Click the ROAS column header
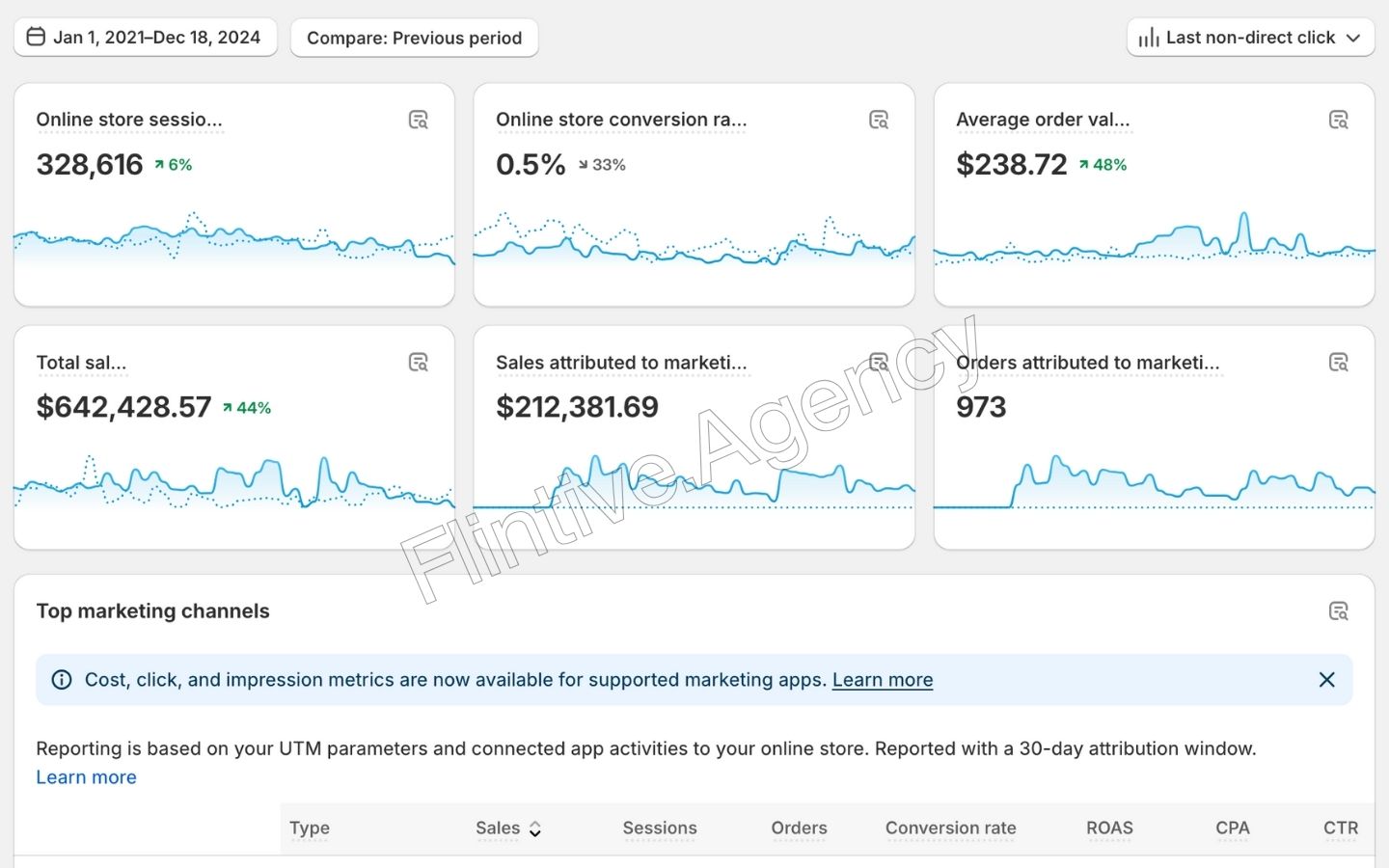 pos(1109,828)
